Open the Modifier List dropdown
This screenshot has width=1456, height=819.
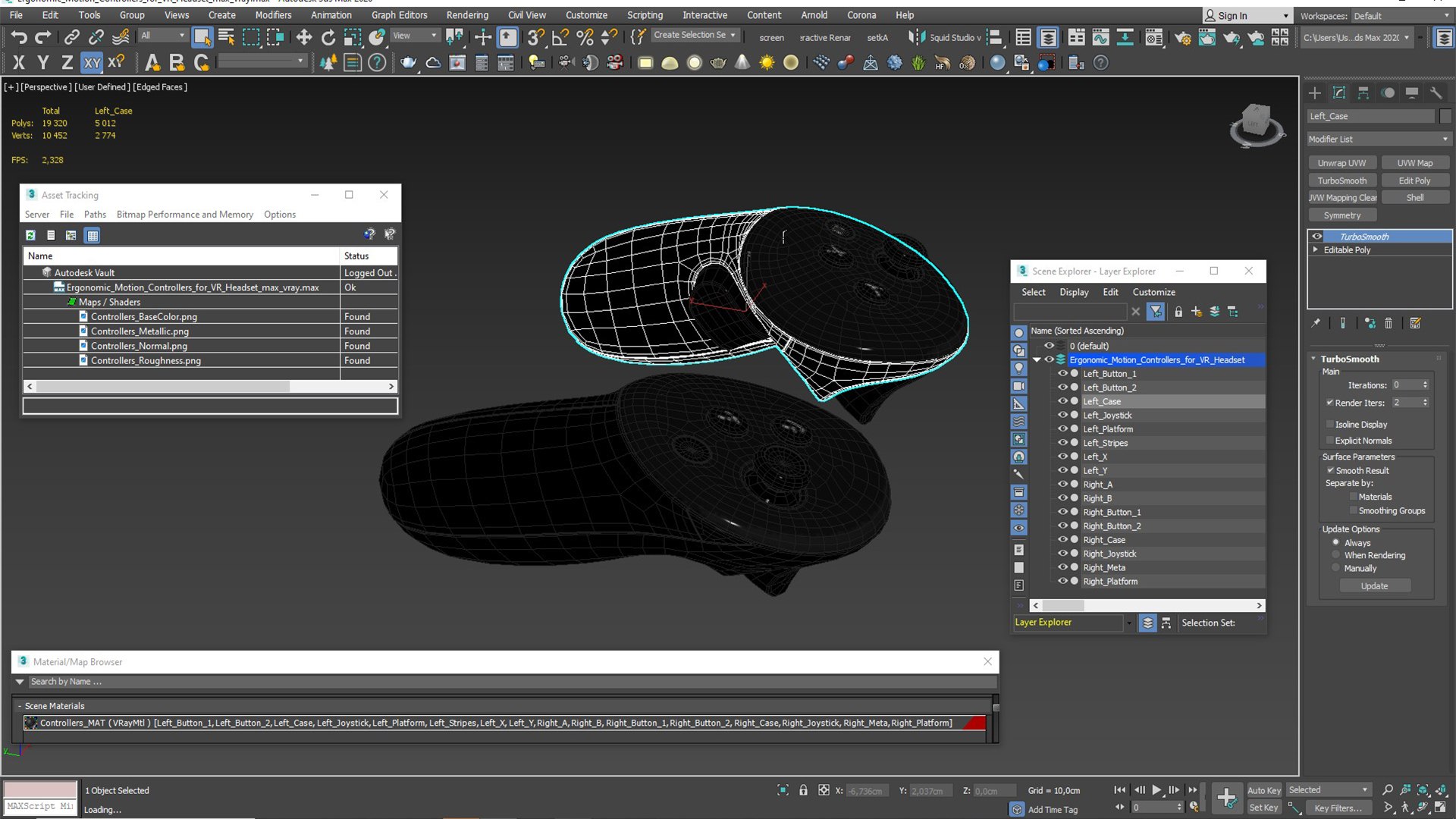(1378, 139)
